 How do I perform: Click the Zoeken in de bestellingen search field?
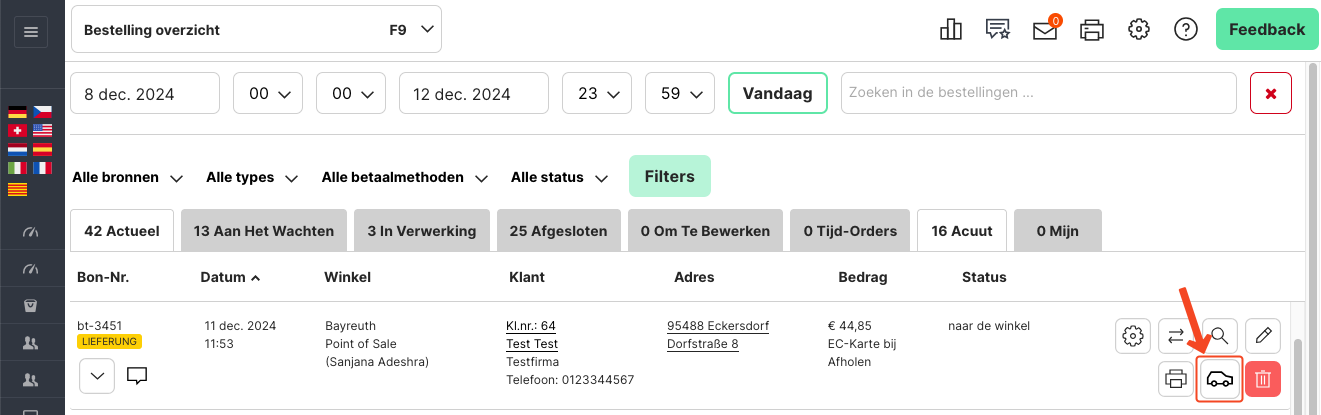pyautogui.click(x=1039, y=93)
